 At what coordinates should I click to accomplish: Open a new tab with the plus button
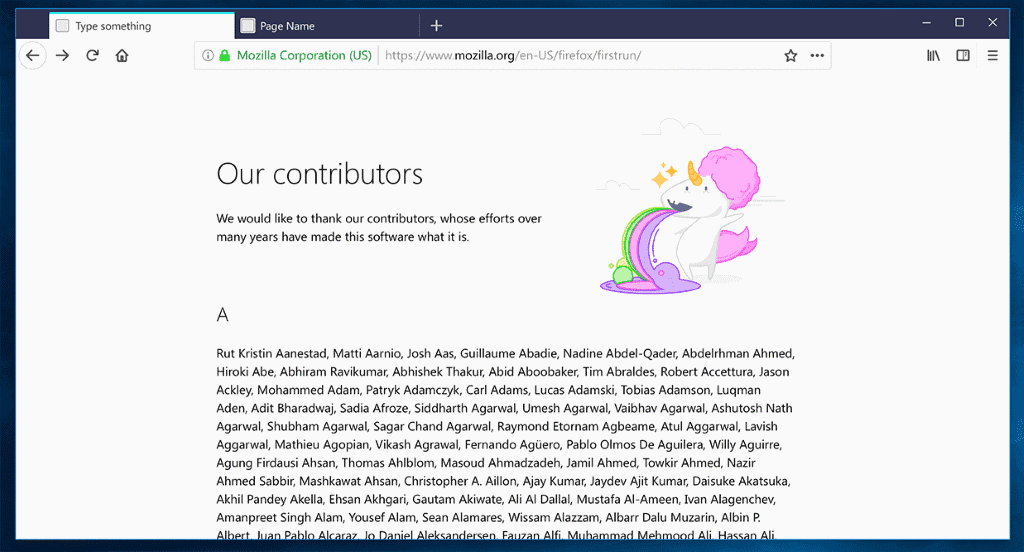pos(436,25)
